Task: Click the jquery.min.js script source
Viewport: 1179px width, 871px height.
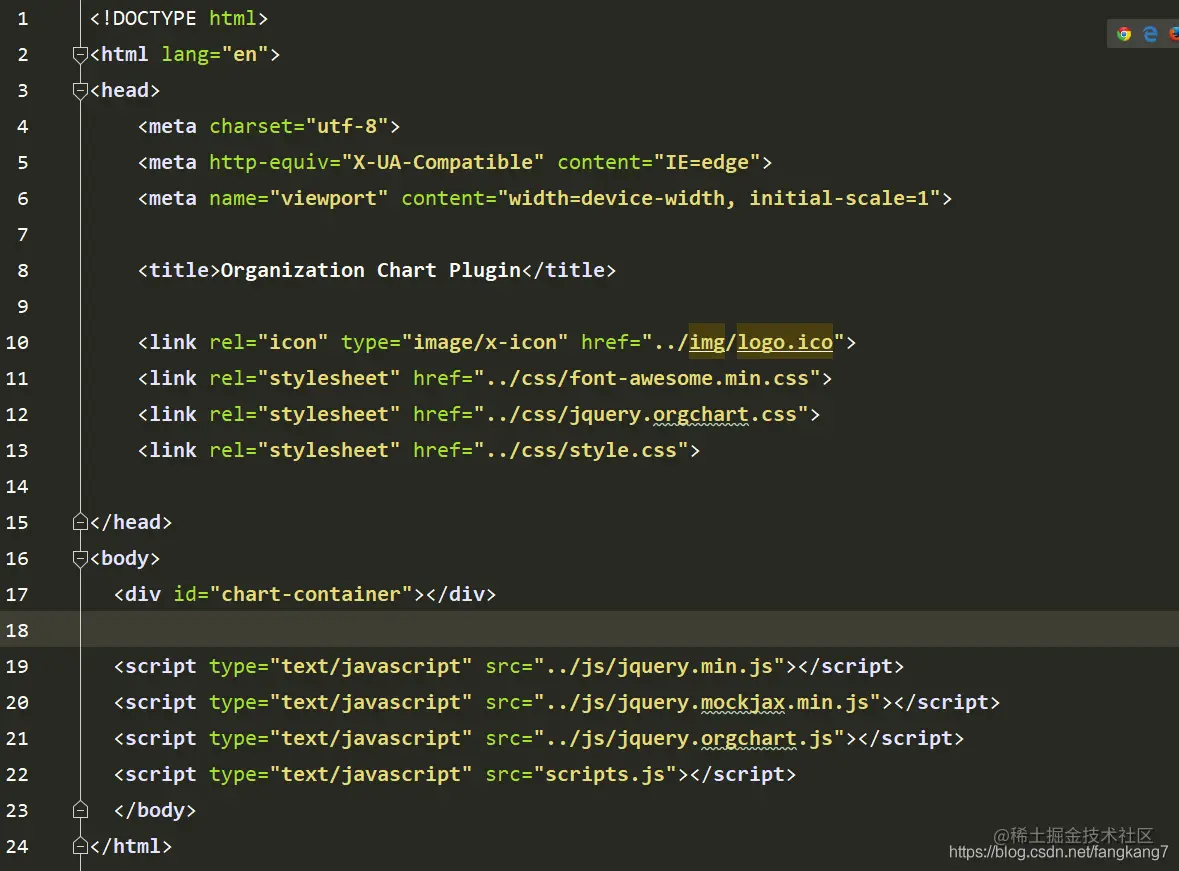Action: coord(659,666)
